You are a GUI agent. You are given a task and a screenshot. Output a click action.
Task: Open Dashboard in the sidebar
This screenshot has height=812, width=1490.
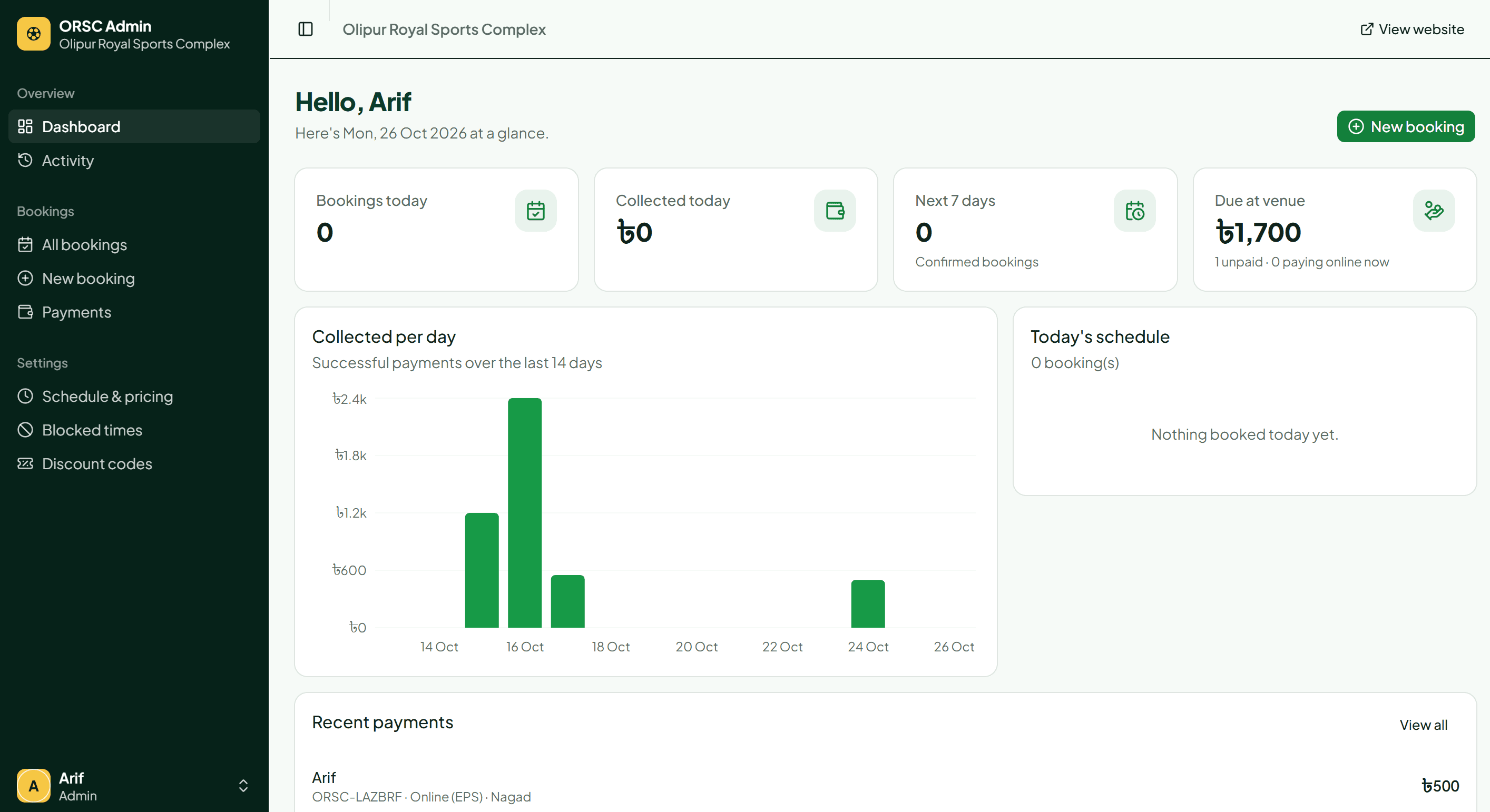(x=134, y=126)
